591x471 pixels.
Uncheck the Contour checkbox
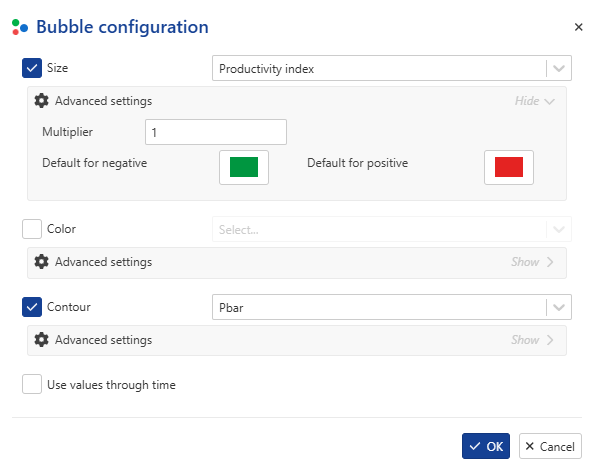32,307
